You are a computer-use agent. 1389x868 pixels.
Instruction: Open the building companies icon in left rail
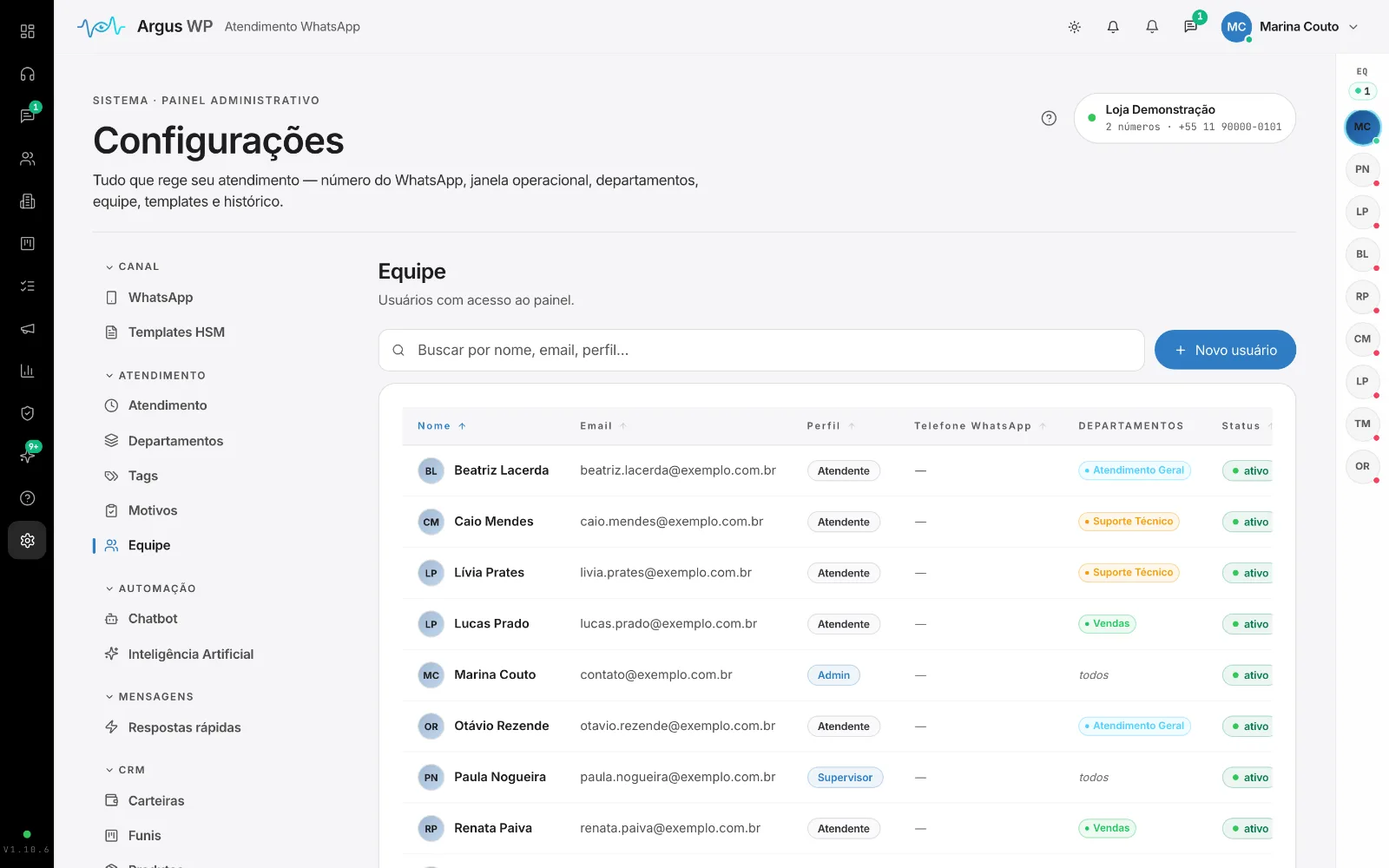(x=27, y=201)
